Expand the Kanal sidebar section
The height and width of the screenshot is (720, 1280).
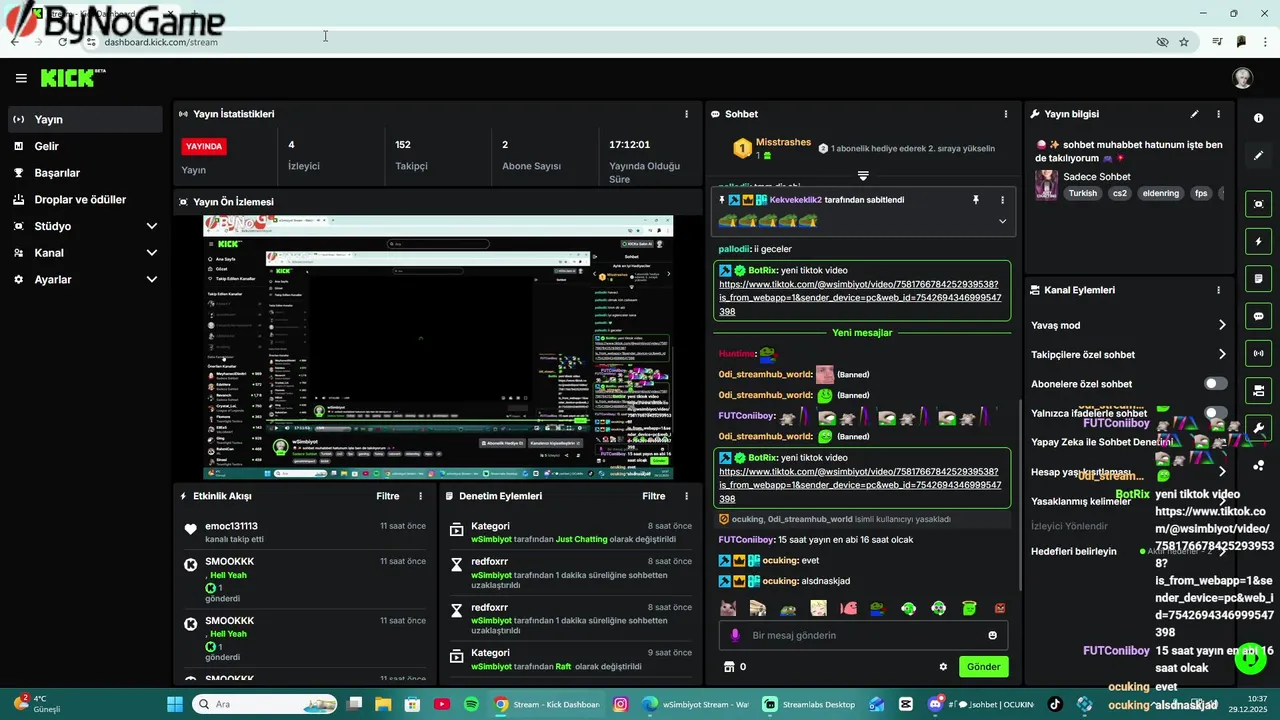tap(84, 253)
